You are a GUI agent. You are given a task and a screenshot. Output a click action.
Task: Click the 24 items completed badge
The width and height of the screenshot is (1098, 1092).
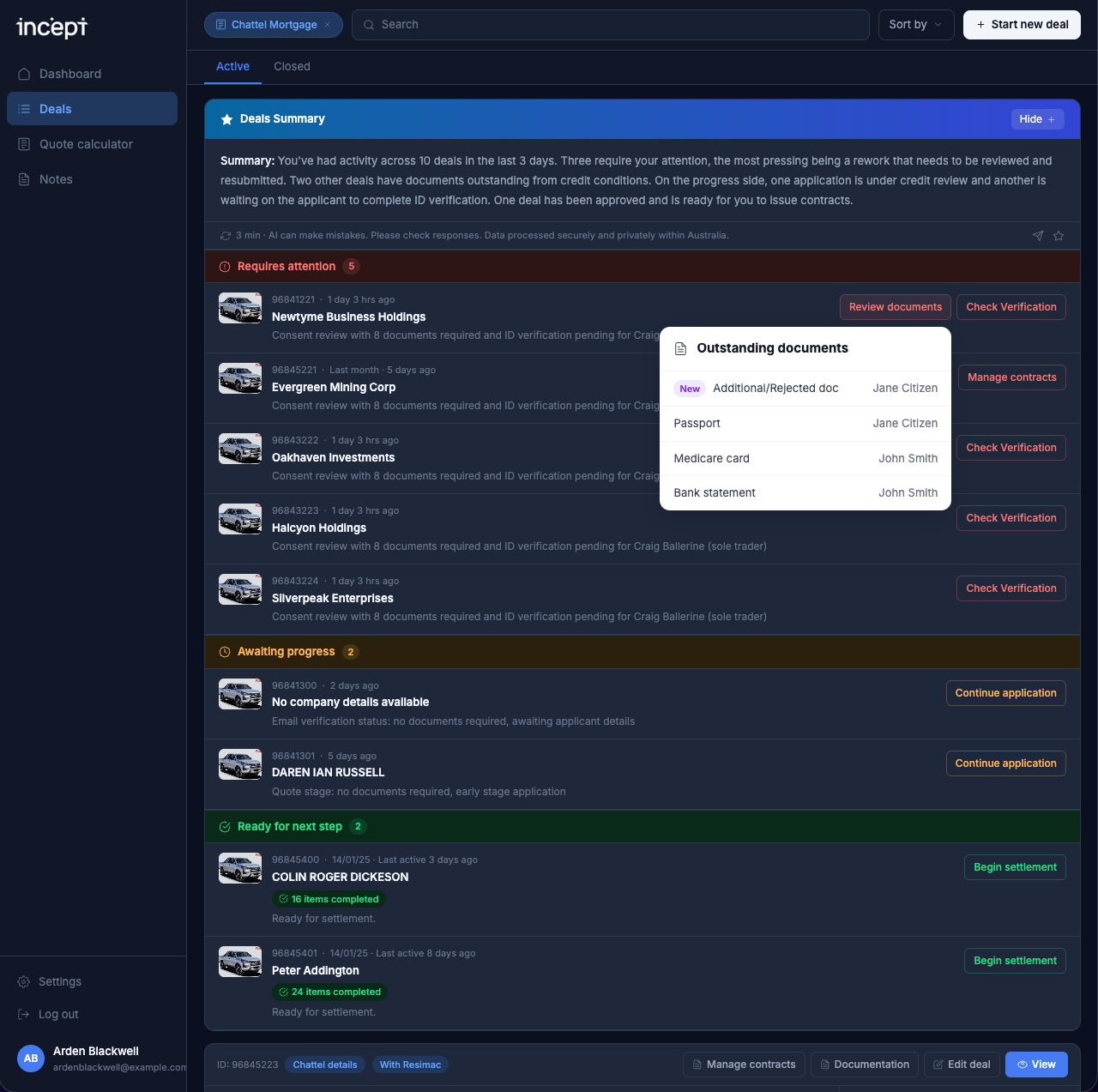click(x=329, y=992)
